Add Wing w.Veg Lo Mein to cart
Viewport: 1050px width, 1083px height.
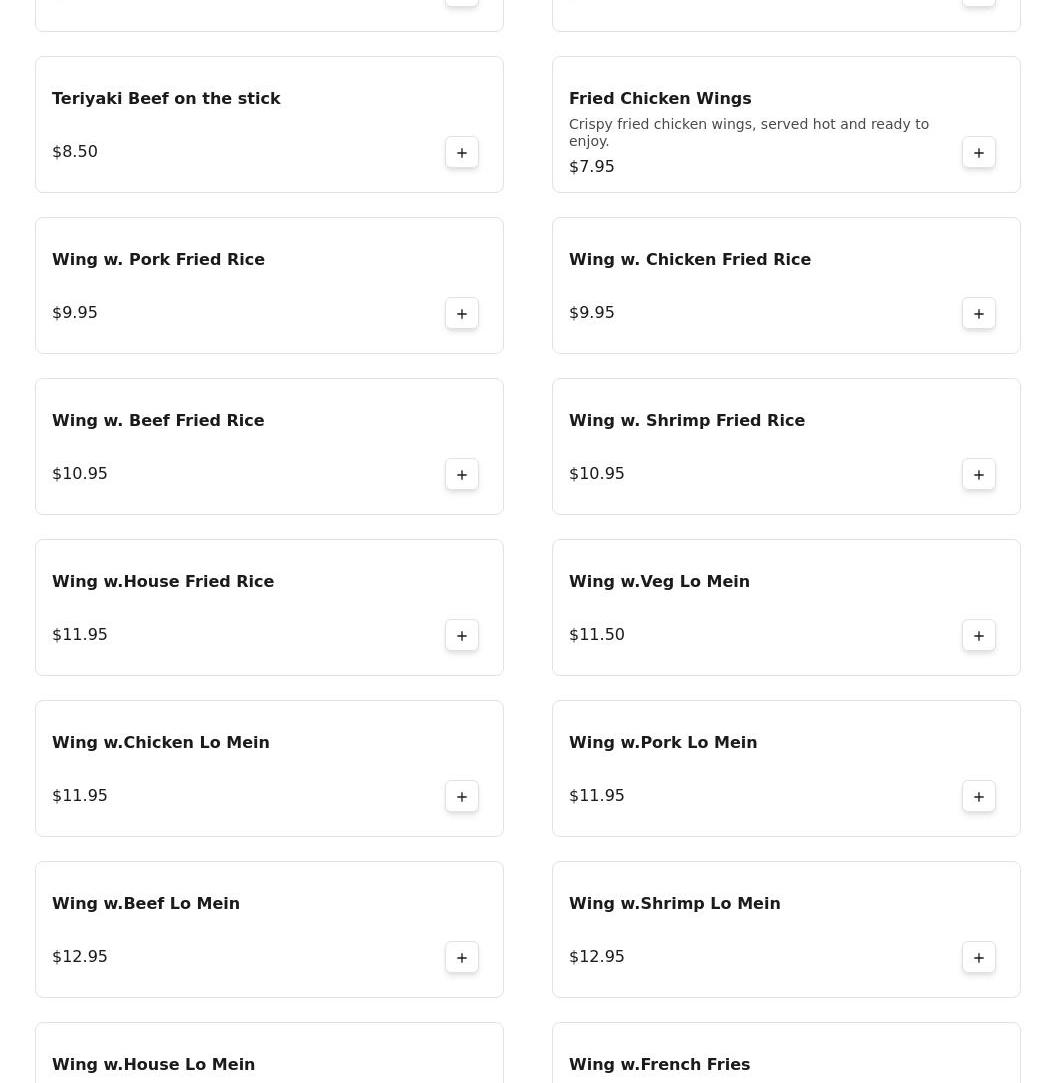point(978,635)
